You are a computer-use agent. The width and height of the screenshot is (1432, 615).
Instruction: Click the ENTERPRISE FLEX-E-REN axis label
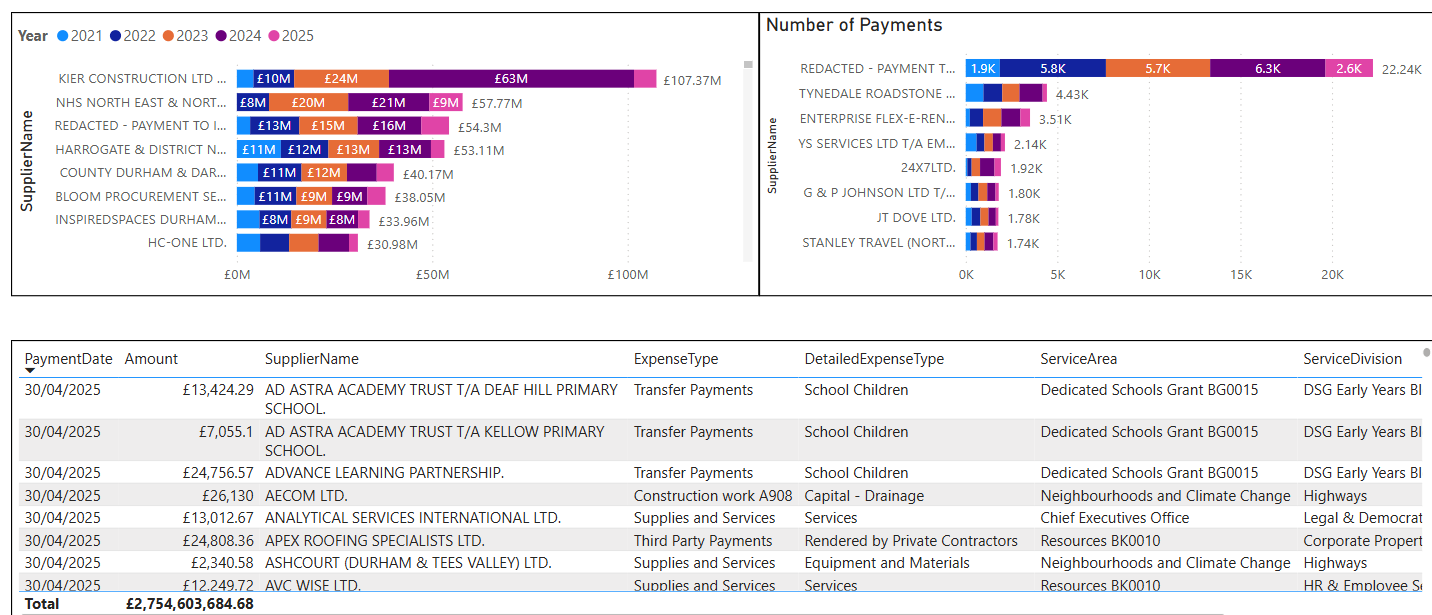coord(877,118)
